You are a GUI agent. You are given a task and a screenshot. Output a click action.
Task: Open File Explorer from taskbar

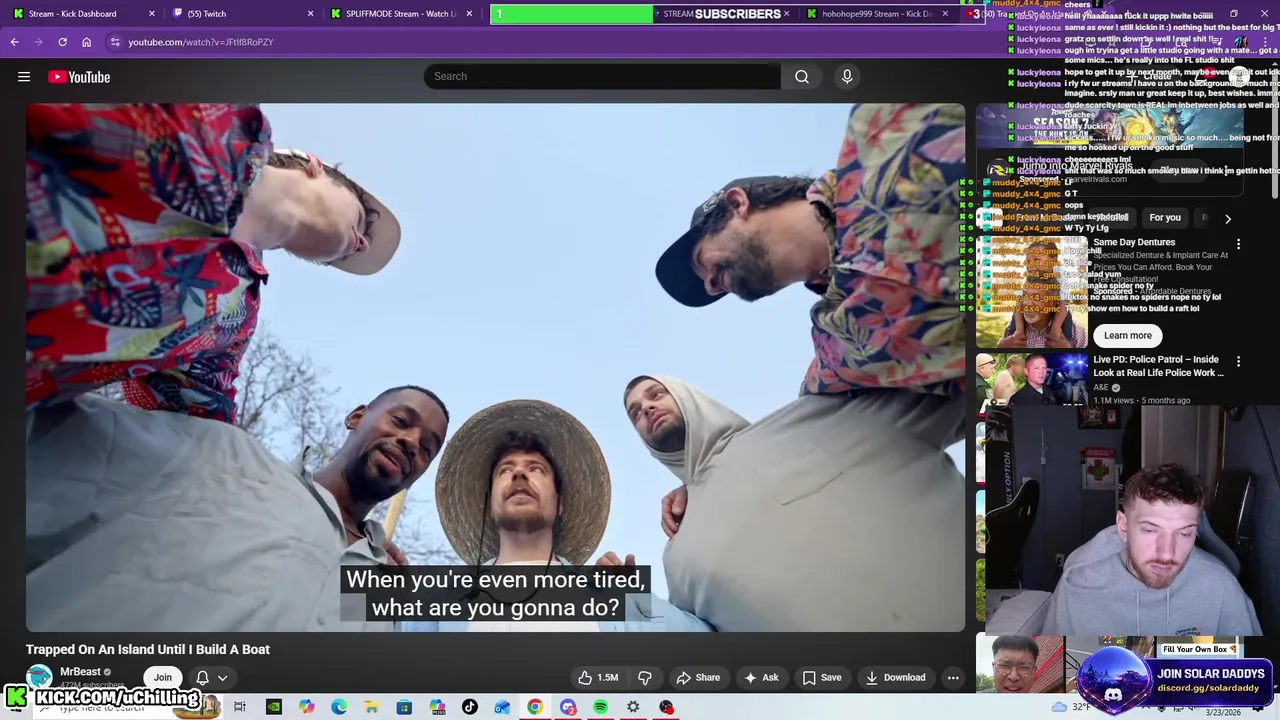(371, 707)
